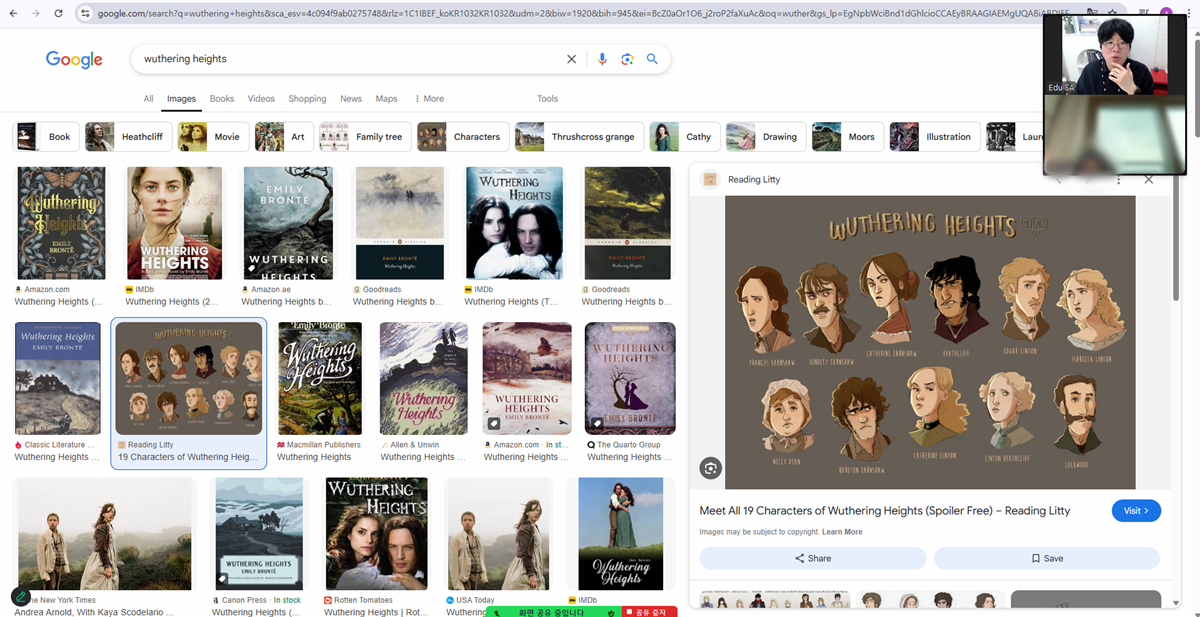Filter images by Drawing chip
The image size is (1200, 617).
766,137
